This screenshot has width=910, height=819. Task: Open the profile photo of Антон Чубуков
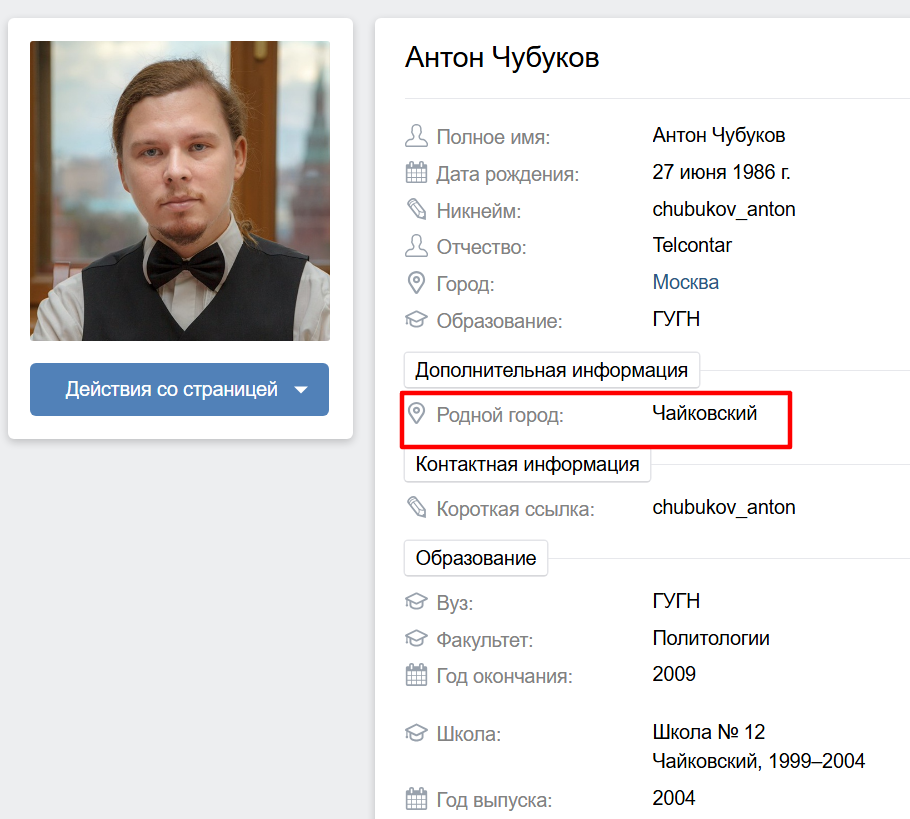(x=180, y=191)
